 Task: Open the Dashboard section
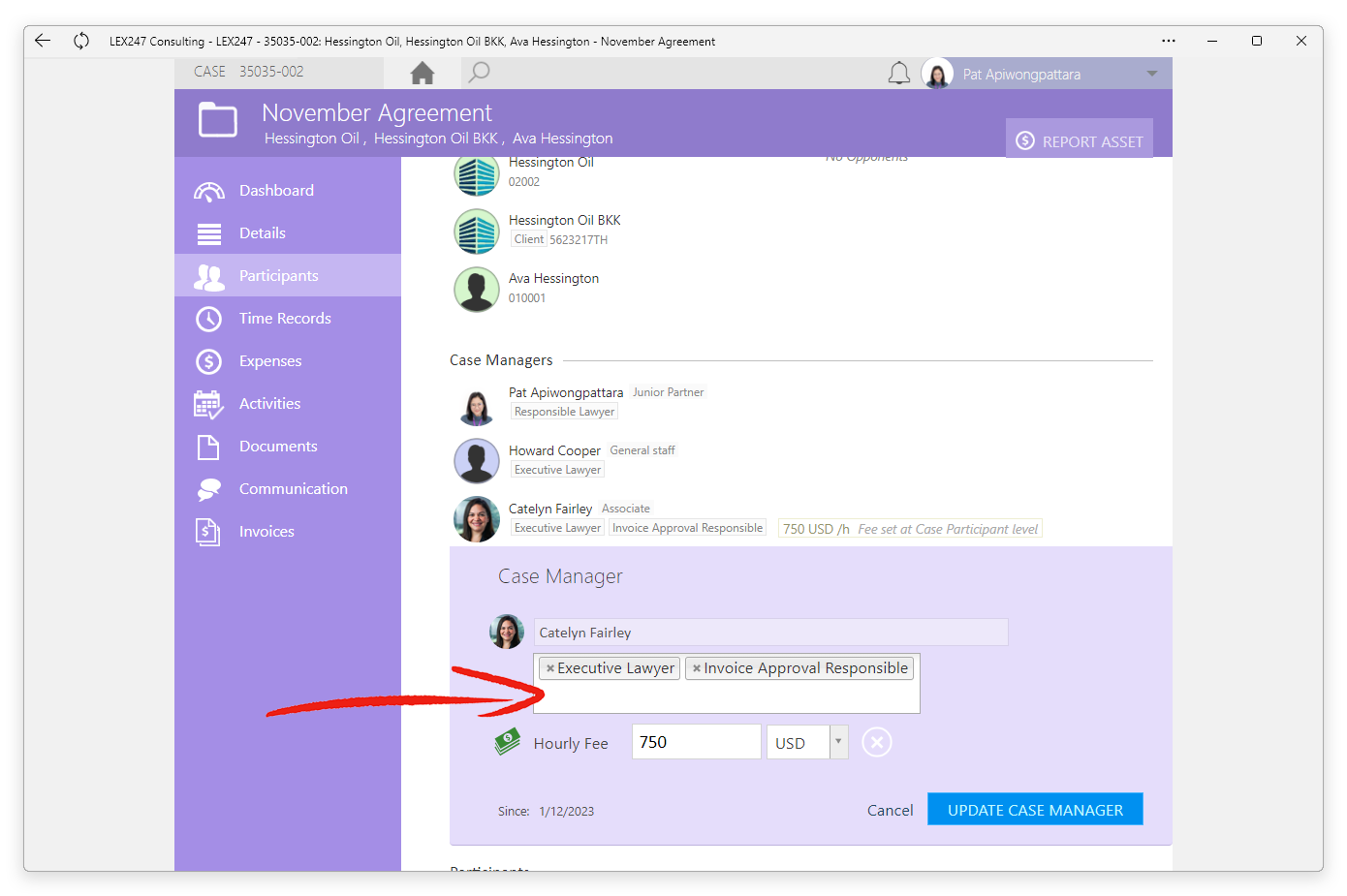tap(288, 191)
